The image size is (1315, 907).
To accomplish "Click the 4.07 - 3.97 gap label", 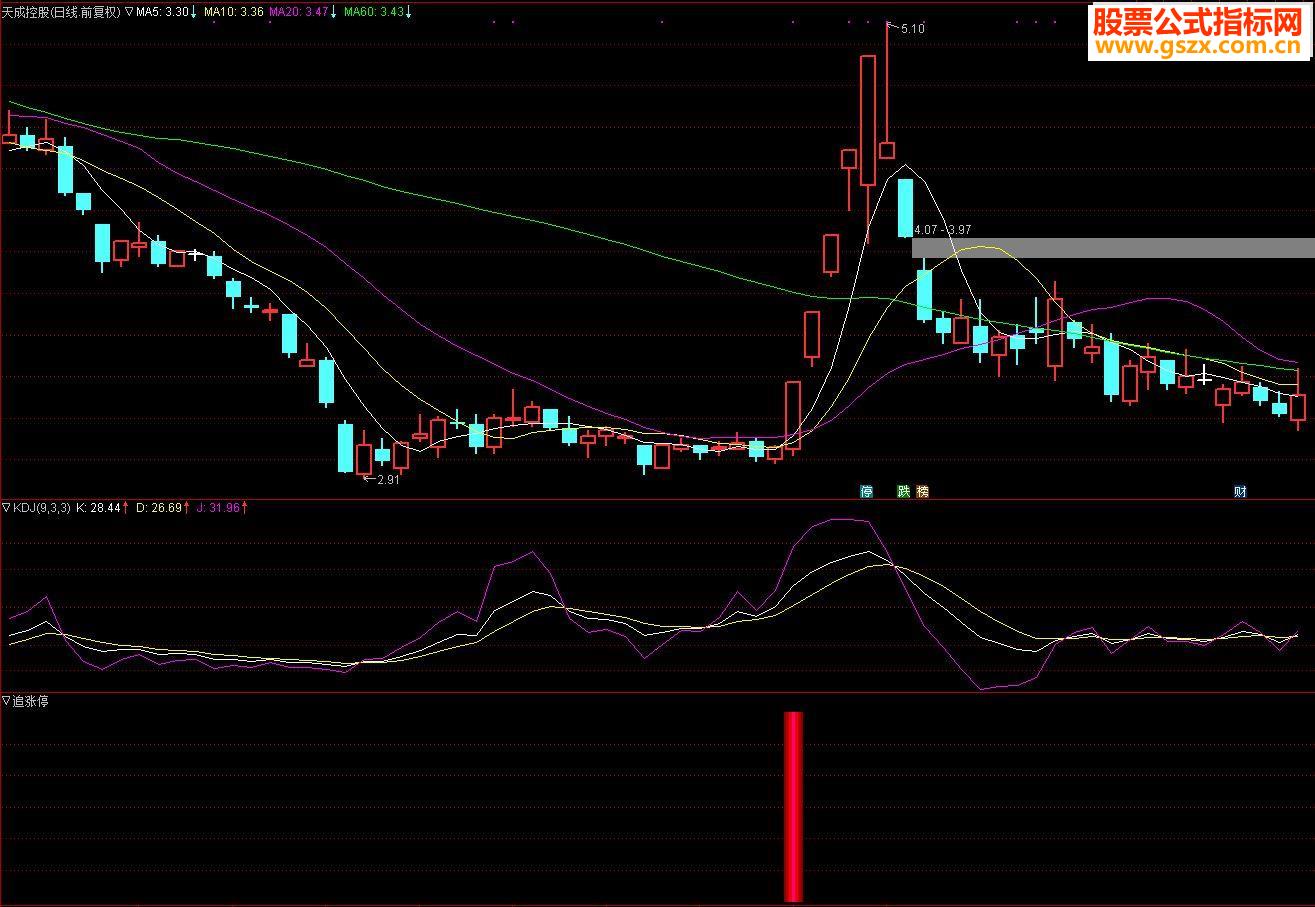I will 941,230.
